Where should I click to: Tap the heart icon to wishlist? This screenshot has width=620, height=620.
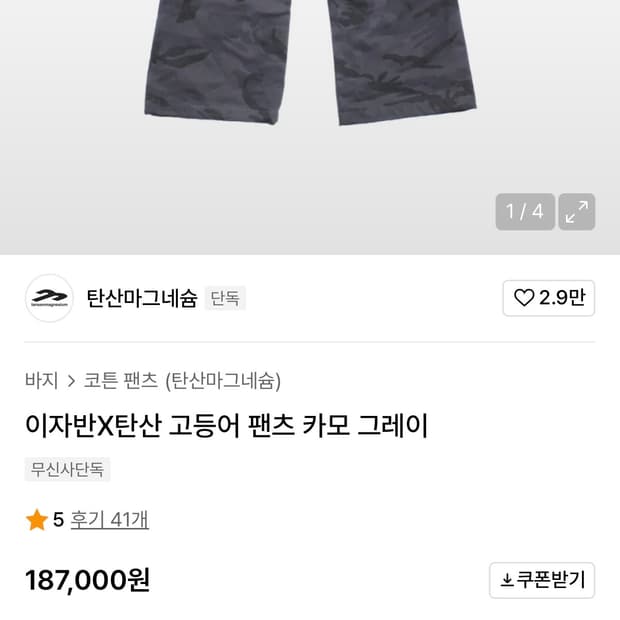click(x=524, y=298)
